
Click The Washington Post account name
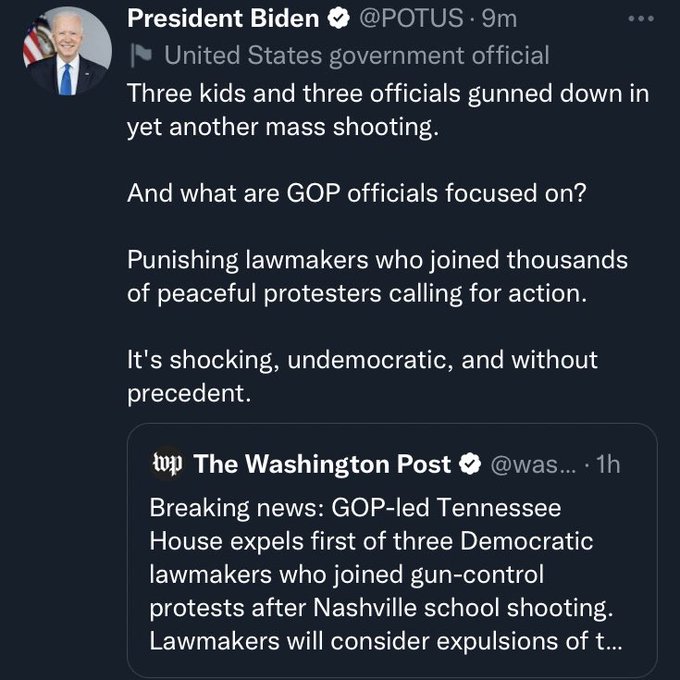click(321, 464)
